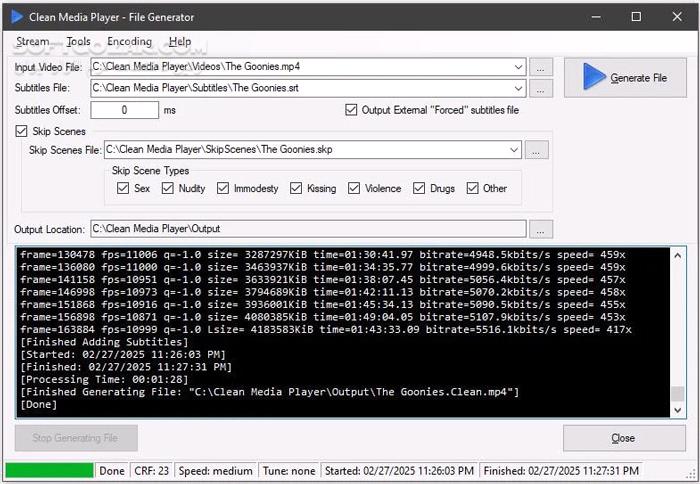Uncheck the Violence skip scene type
The width and height of the screenshot is (700, 484).
355,188
